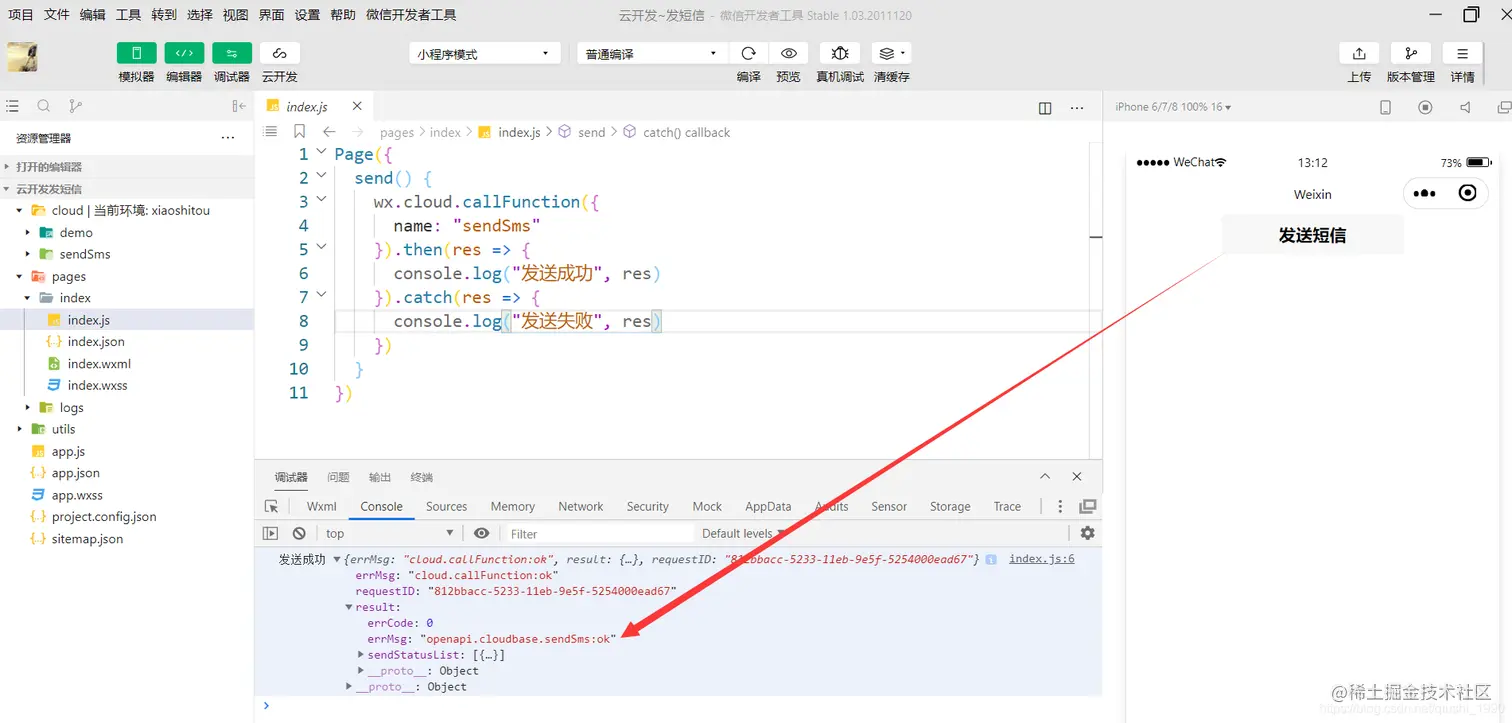Click the back navigation arrow in editor
Image resolution: width=1512 pixels, height=723 pixels.
[329, 131]
